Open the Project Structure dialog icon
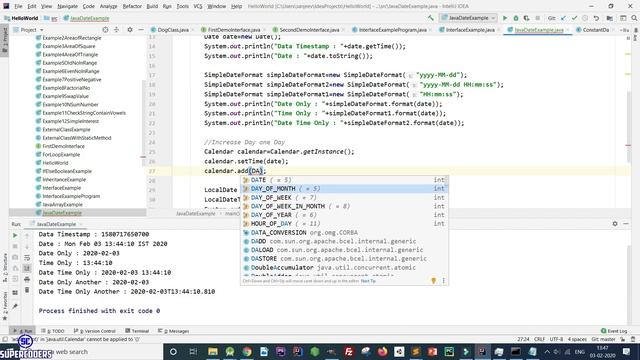This screenshot has width=640, height=360. pyautogui.click(x=609, y=18)
